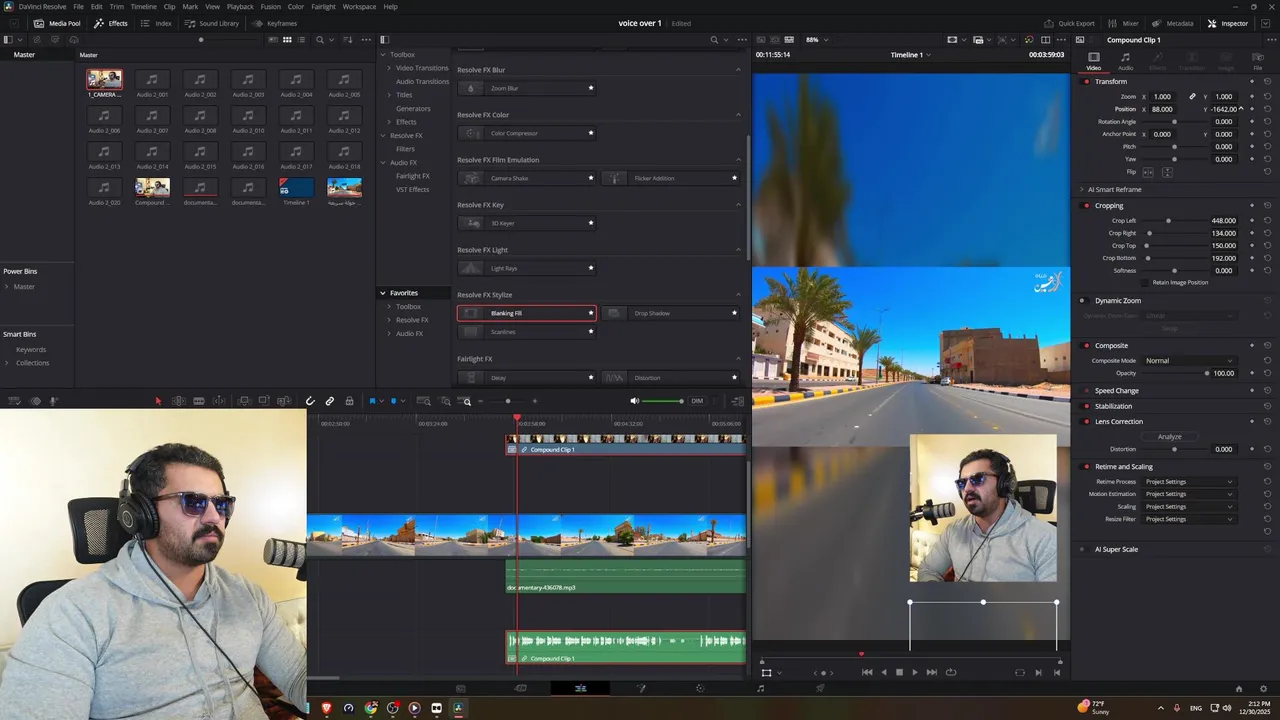Adjust the monitor volume green slider
The image size is (1280, 720).
662,401
